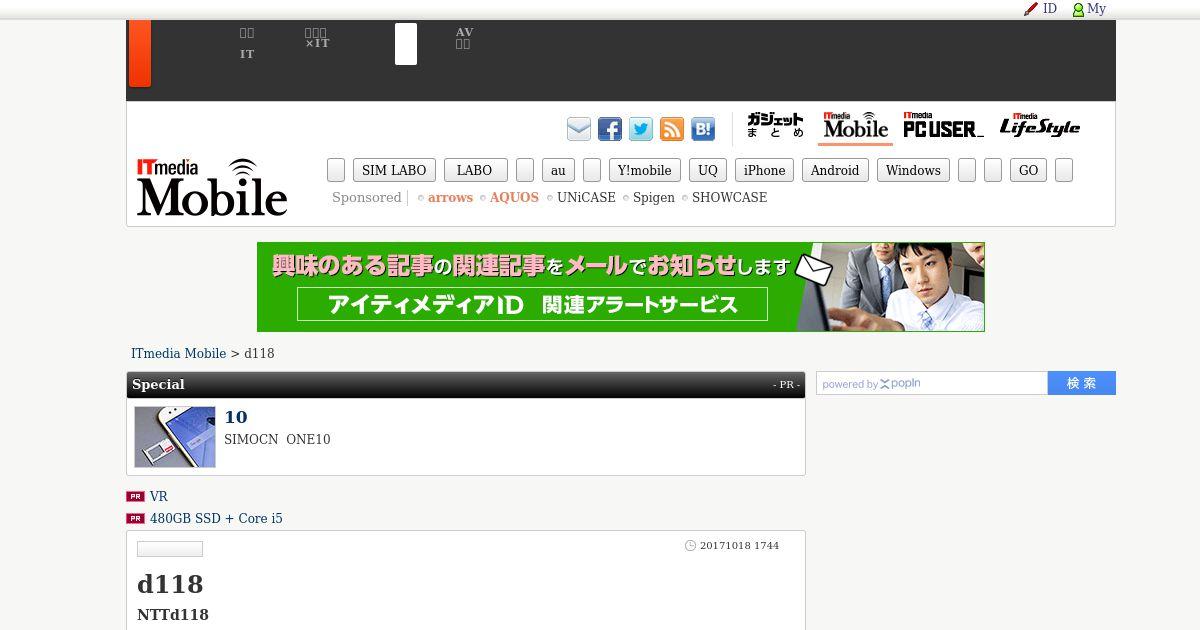Click the d118 article headline

point(170,584)
